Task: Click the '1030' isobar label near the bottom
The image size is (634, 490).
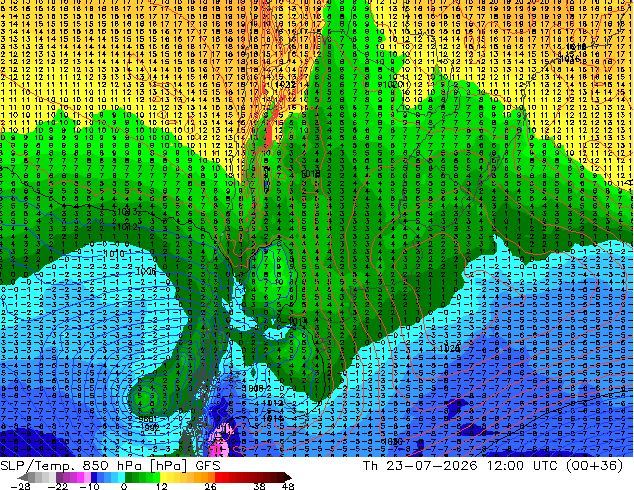Action: point(392,441)
